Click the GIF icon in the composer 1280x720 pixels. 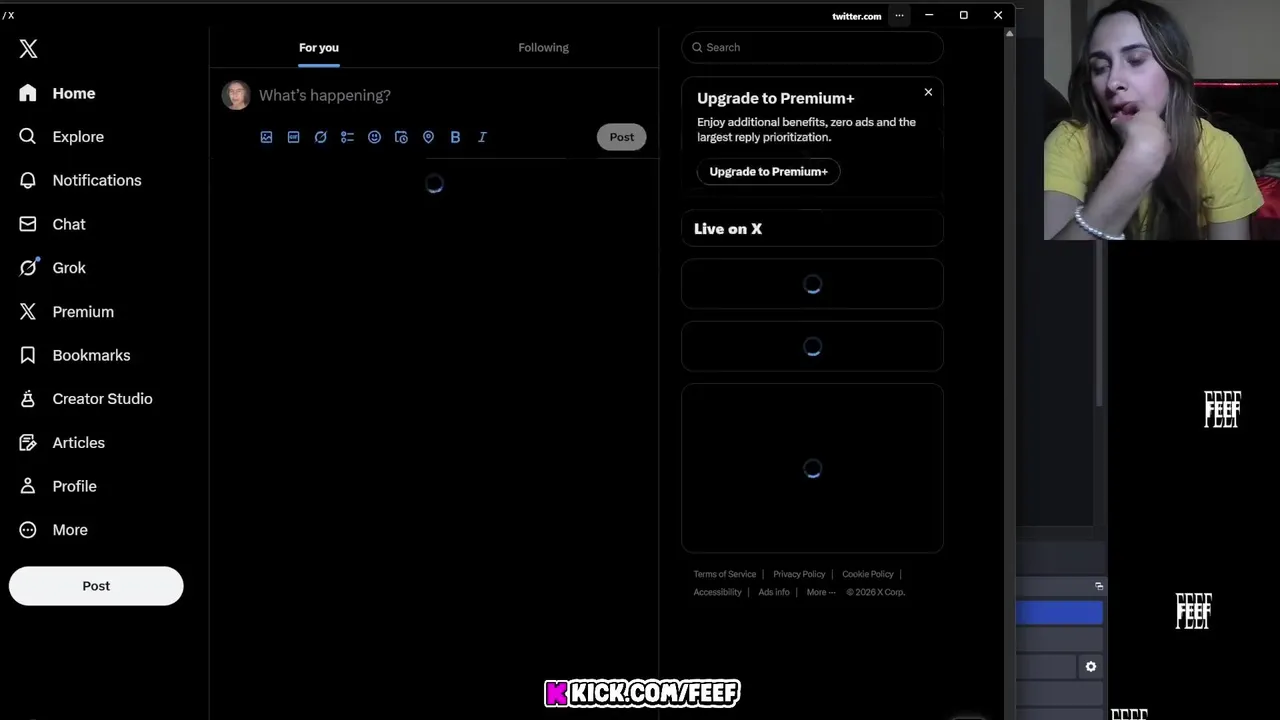[293, 137]
